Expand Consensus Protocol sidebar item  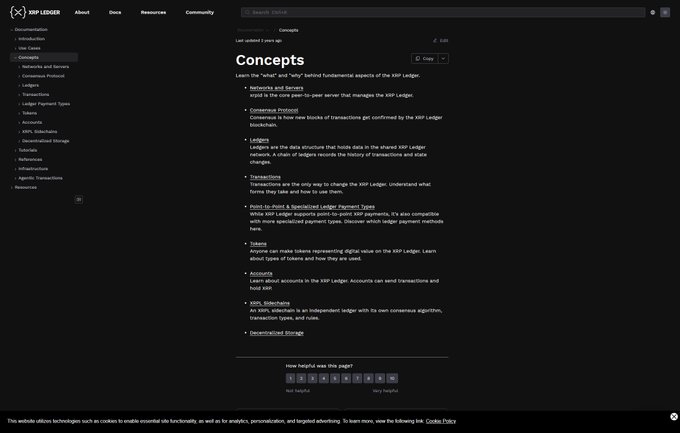[x=43, y=76]
